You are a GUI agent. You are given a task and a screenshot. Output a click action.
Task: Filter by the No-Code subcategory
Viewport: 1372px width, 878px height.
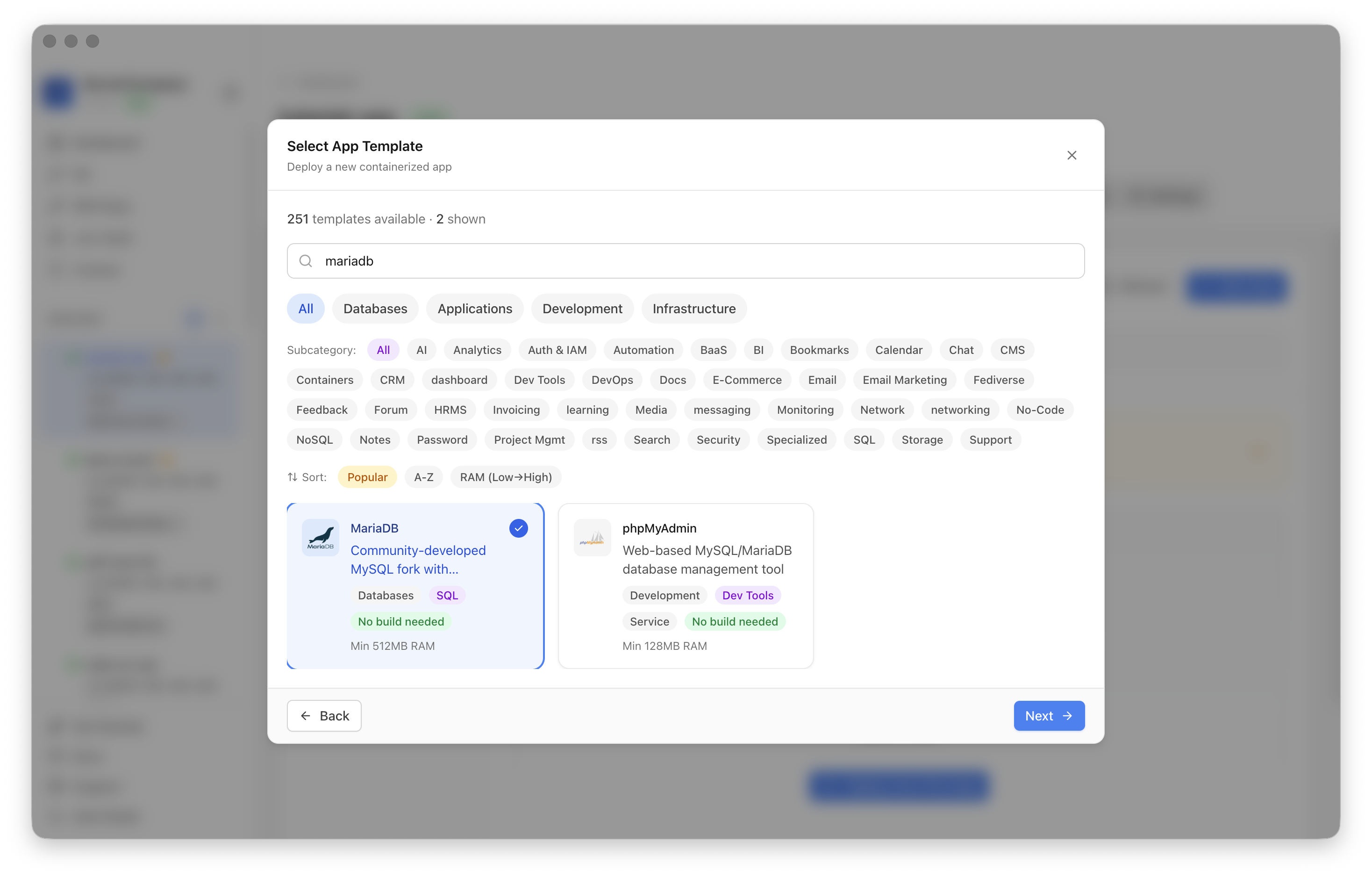[1040, 410]
